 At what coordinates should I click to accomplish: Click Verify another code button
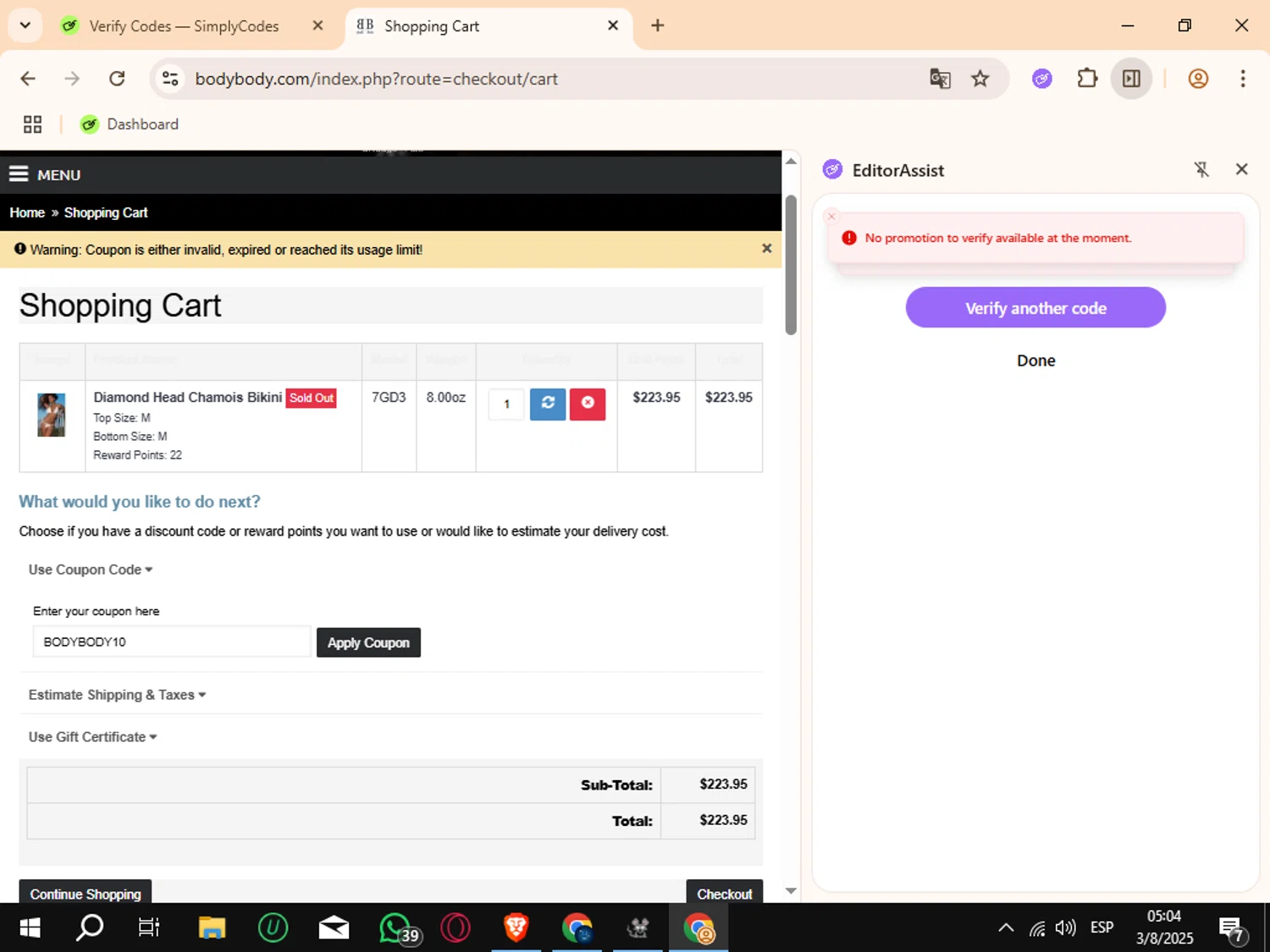[x=1035, y=308]
